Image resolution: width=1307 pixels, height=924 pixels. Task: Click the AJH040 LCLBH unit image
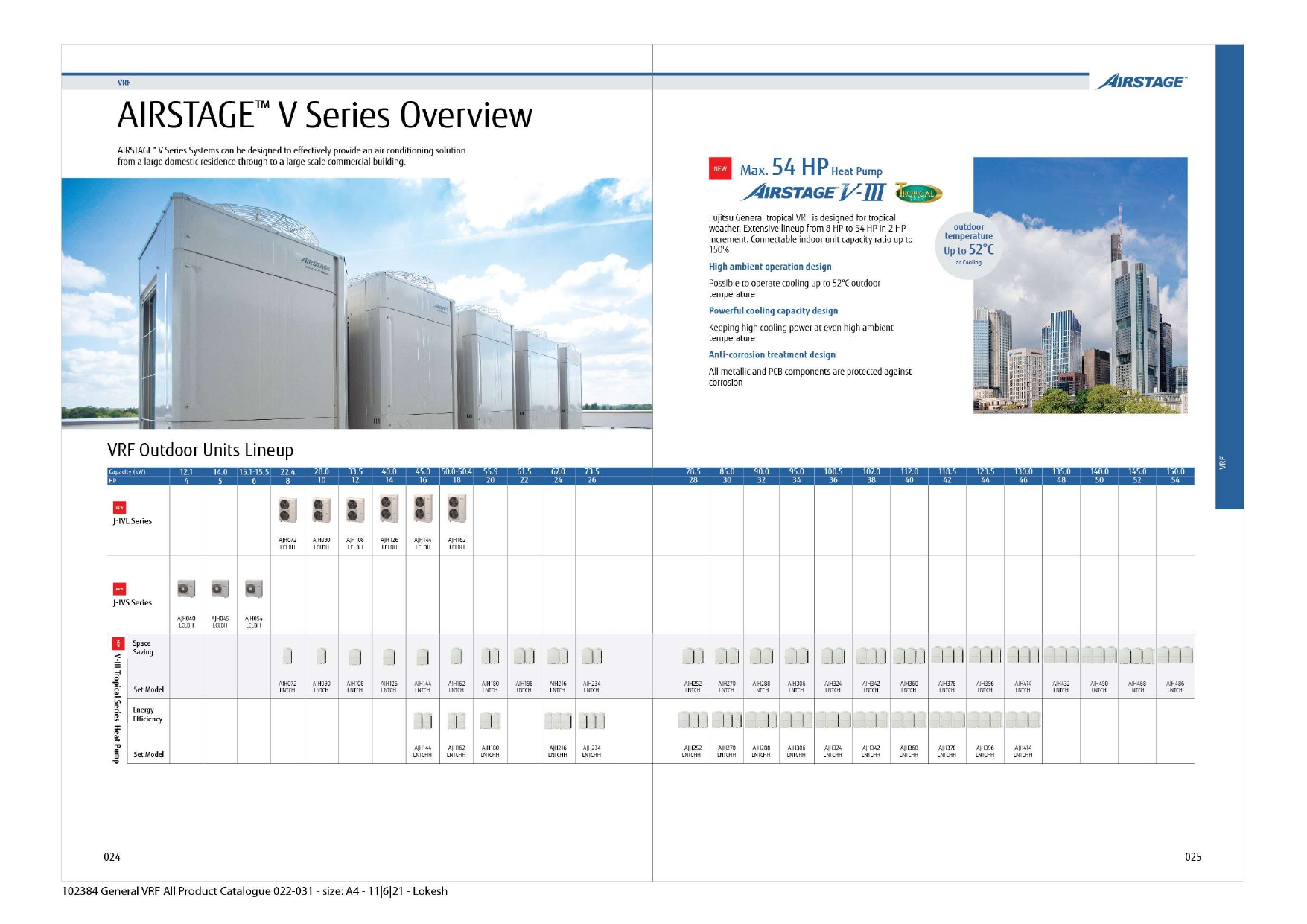click(x=186, y=589)
